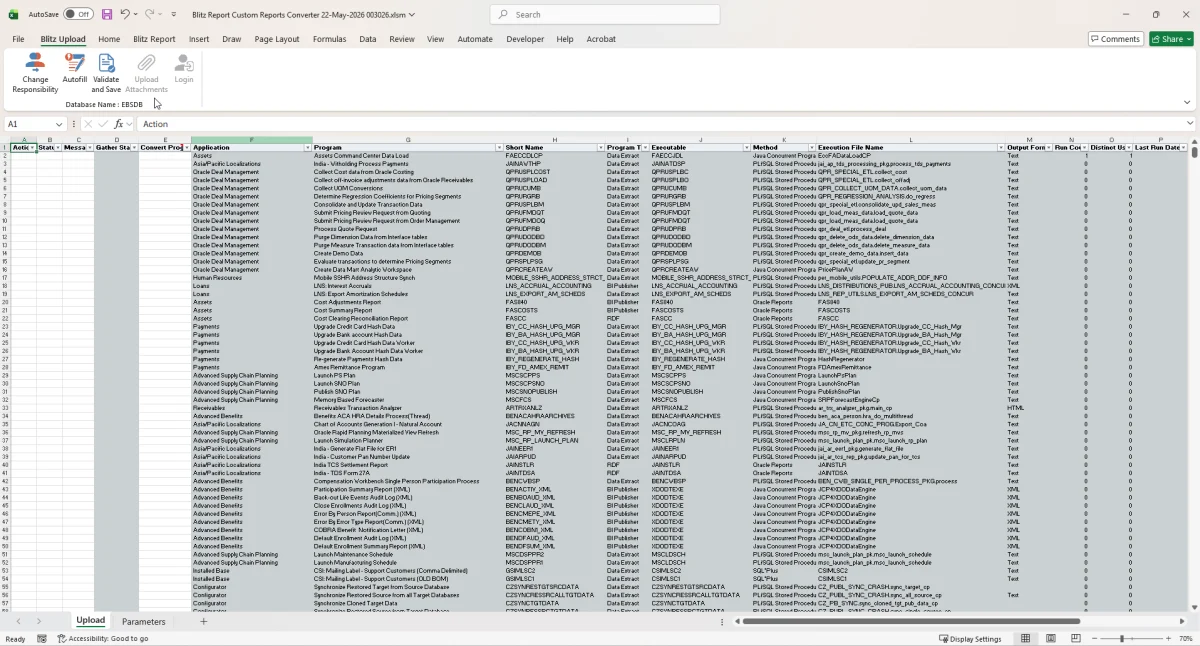Open the Acrobat ribbon tab

pyautogui.click(x=601, y=39)
